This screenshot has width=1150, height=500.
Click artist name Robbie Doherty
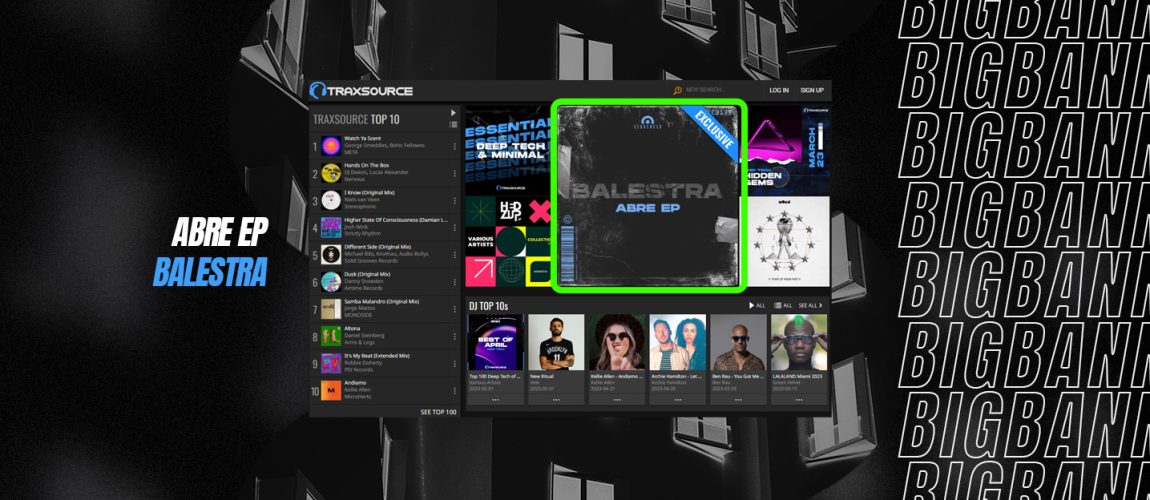(363, 362)
